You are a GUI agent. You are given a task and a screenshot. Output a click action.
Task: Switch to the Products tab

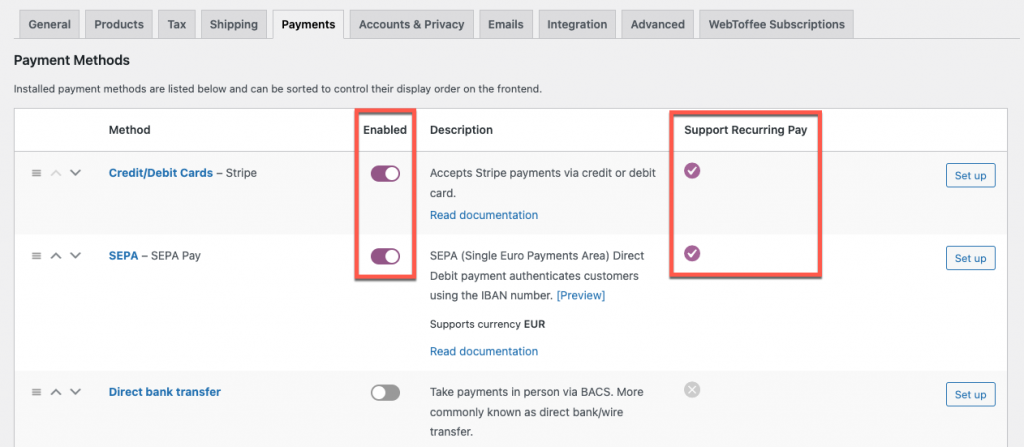tap(119, 24)
